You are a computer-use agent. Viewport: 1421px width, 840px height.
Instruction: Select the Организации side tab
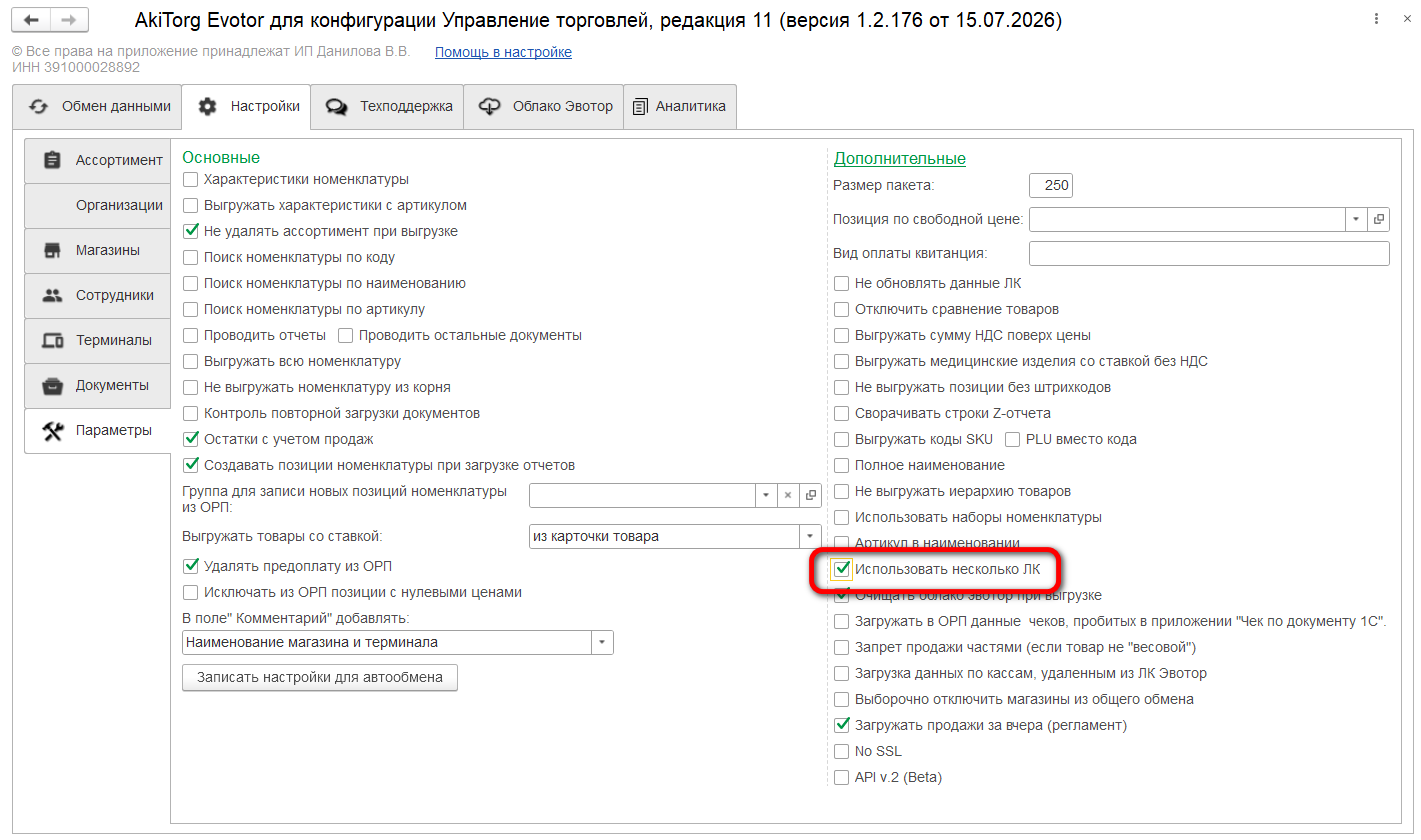pyautogui.click(x=97, y=205)
